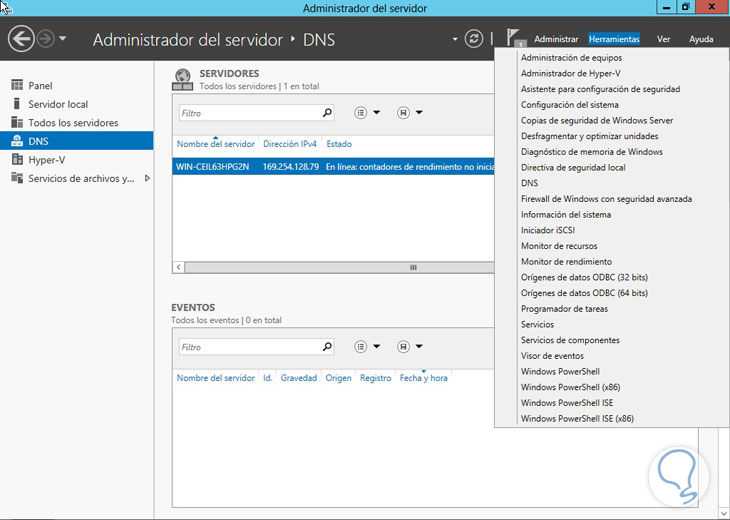Click IP address 169.254.128.79 cell
Image resolution: width=730 pixels, height=520 pixels.
(x=291, y=167)
